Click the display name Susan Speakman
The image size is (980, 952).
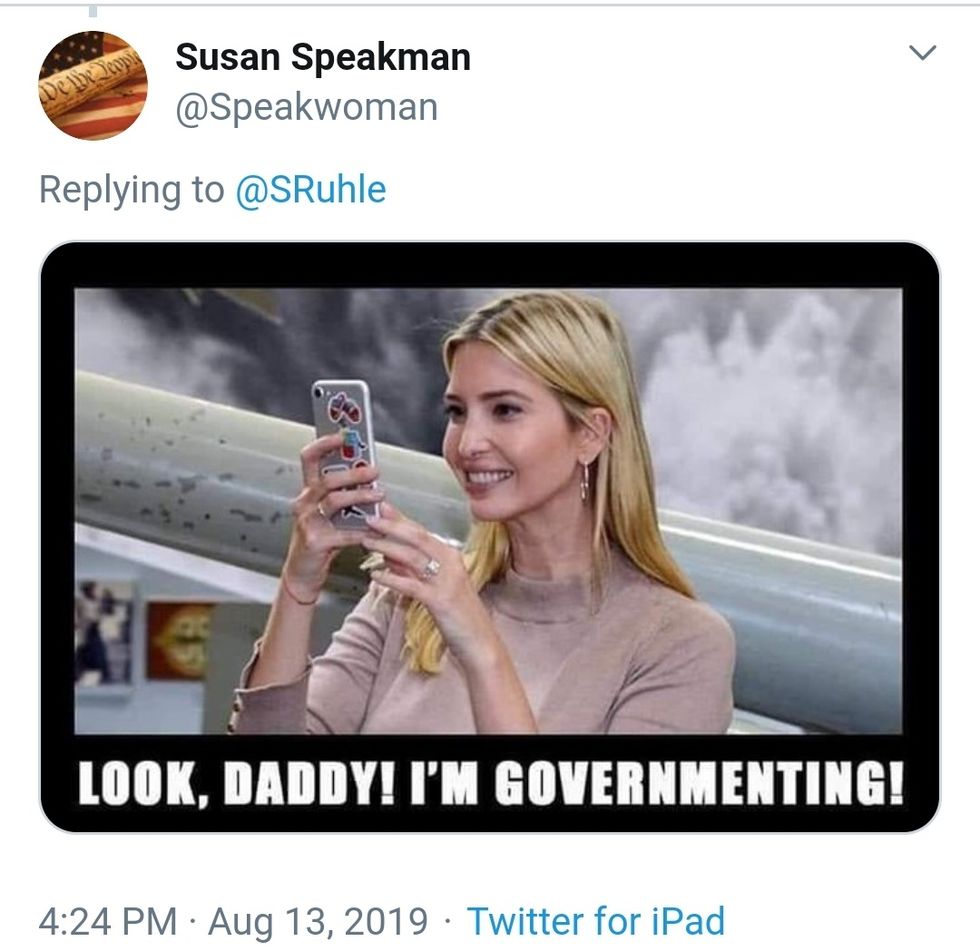(323, 58)
